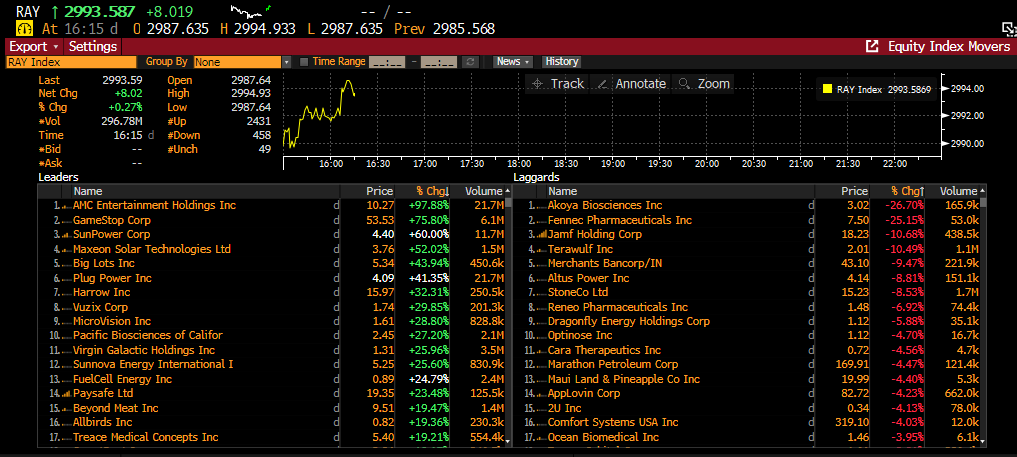Click the History button
The image size is (1017, 457).
pyautogui.click(x=562, y=62)
